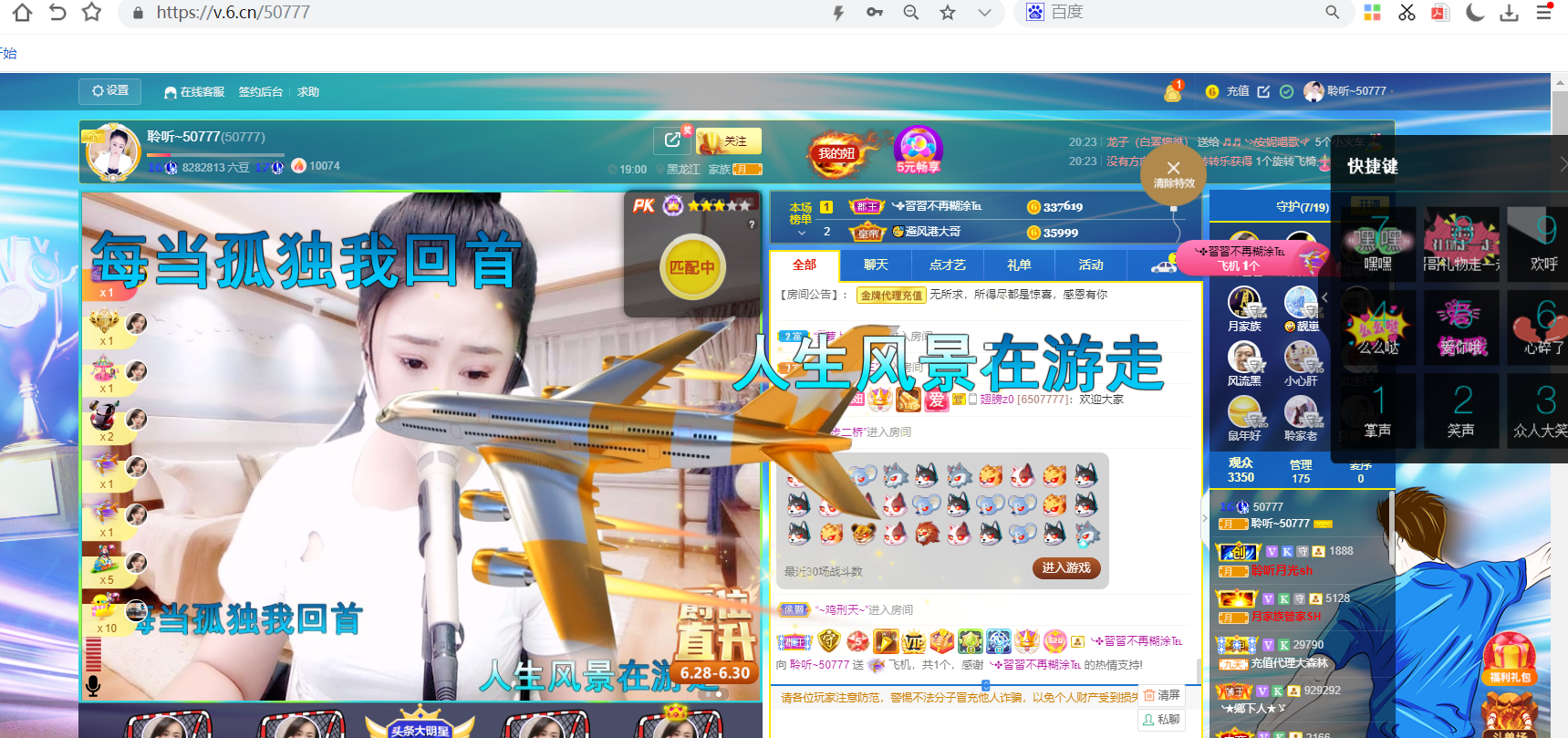The image size is (1568, 738).
Task: Open the 活动 activities tab
Action: coord(1091,265)
